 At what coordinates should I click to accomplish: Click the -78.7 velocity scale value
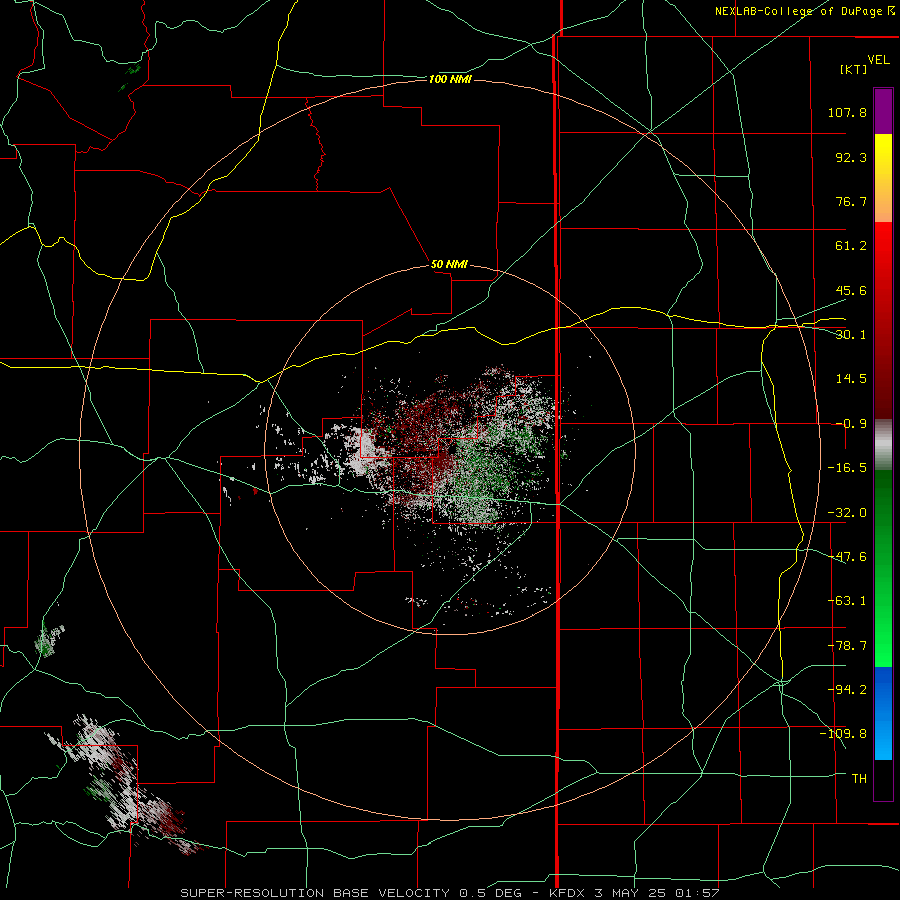847,646
